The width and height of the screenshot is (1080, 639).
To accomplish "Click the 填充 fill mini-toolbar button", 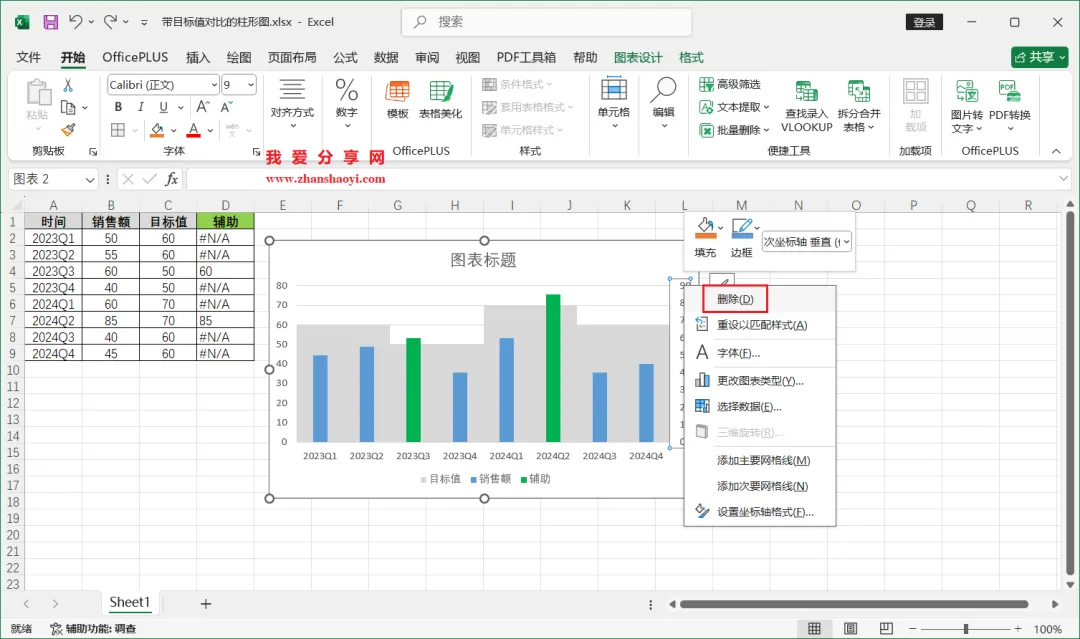I will pos(705,238).
